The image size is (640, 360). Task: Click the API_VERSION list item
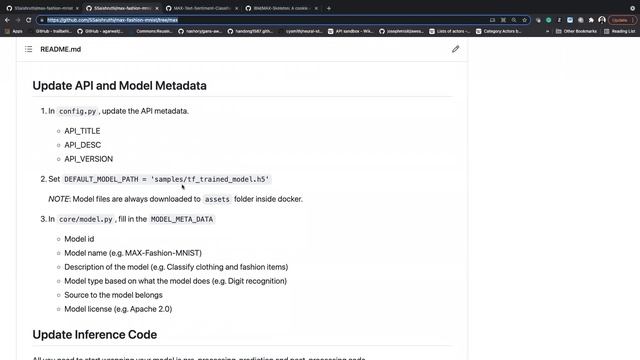coord(89,159)
